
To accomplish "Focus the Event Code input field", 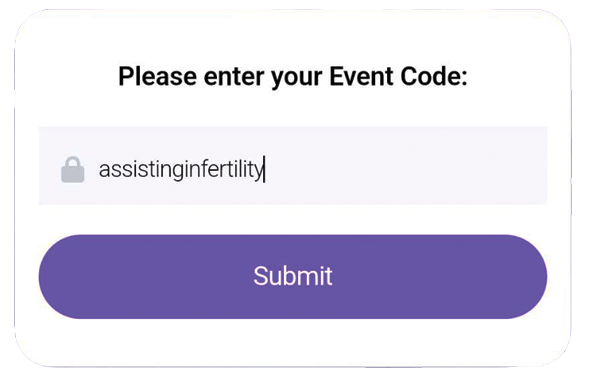I will (293, 166).
